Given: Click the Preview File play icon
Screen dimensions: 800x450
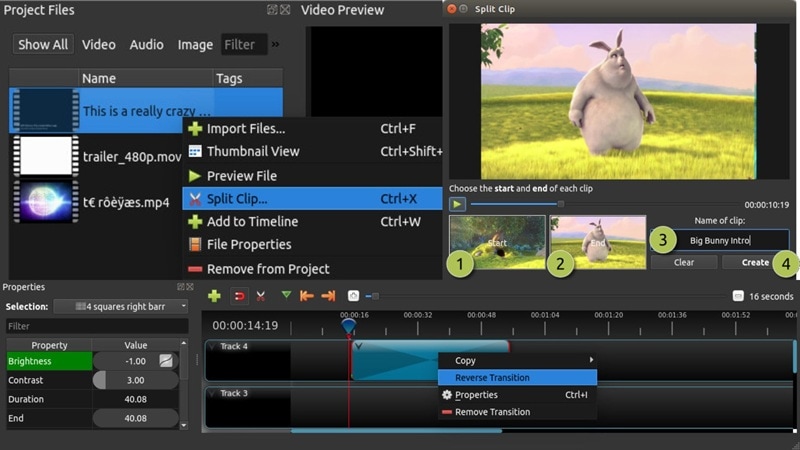Looking at the screenshot, I should pos(194,176).
